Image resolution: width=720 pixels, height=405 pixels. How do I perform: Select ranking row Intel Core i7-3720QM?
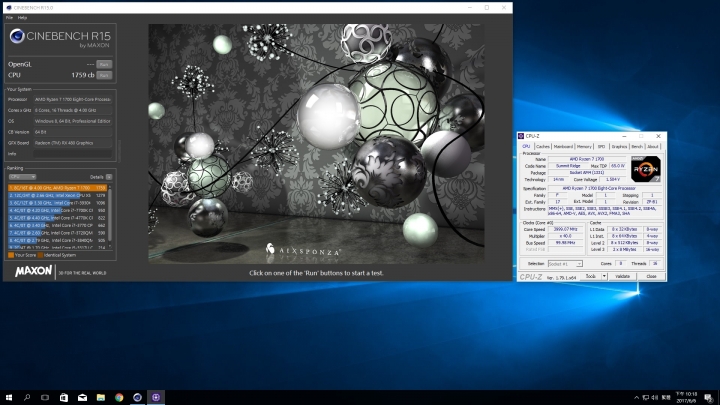pos(57,233)
